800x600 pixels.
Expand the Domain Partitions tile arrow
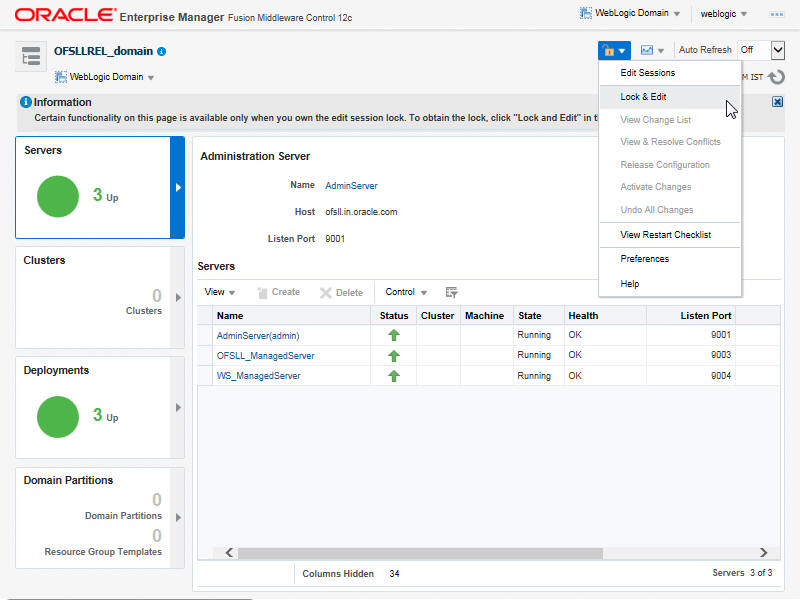(x=178, y=517)
